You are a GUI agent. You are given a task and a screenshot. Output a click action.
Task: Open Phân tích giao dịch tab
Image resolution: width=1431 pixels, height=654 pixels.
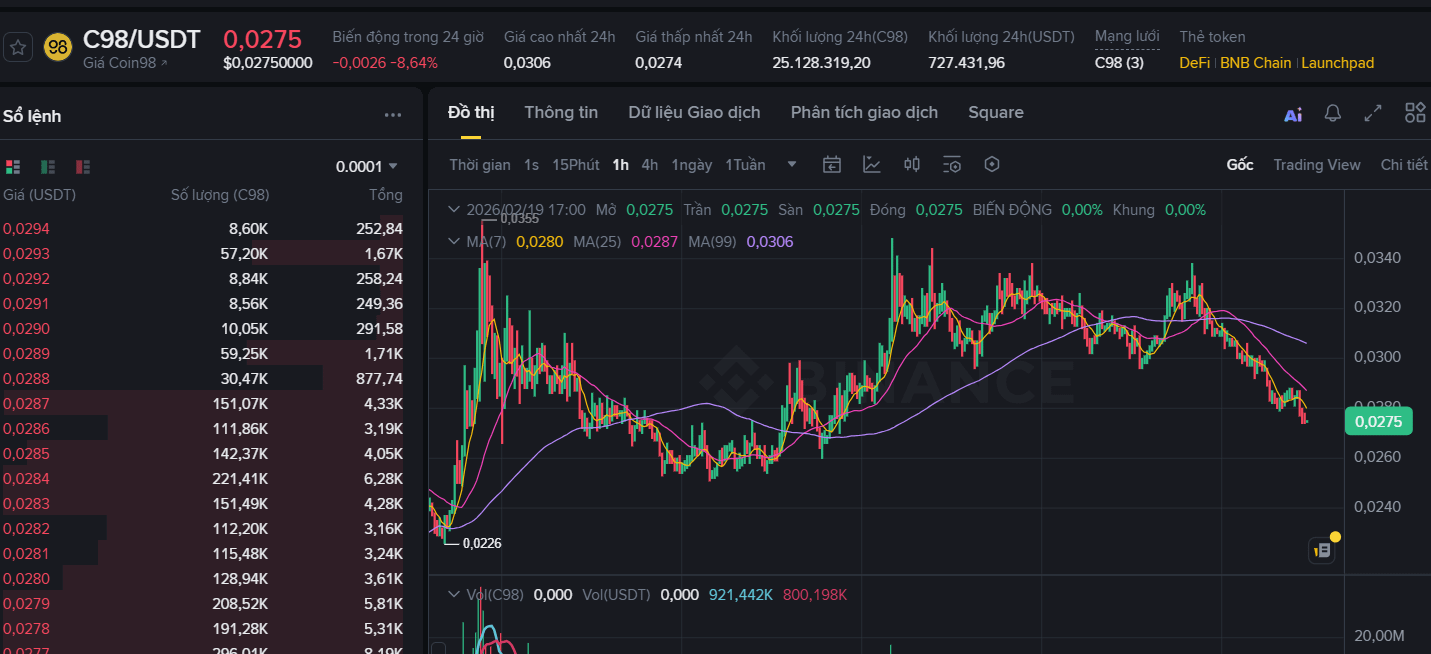coord(864,112)
